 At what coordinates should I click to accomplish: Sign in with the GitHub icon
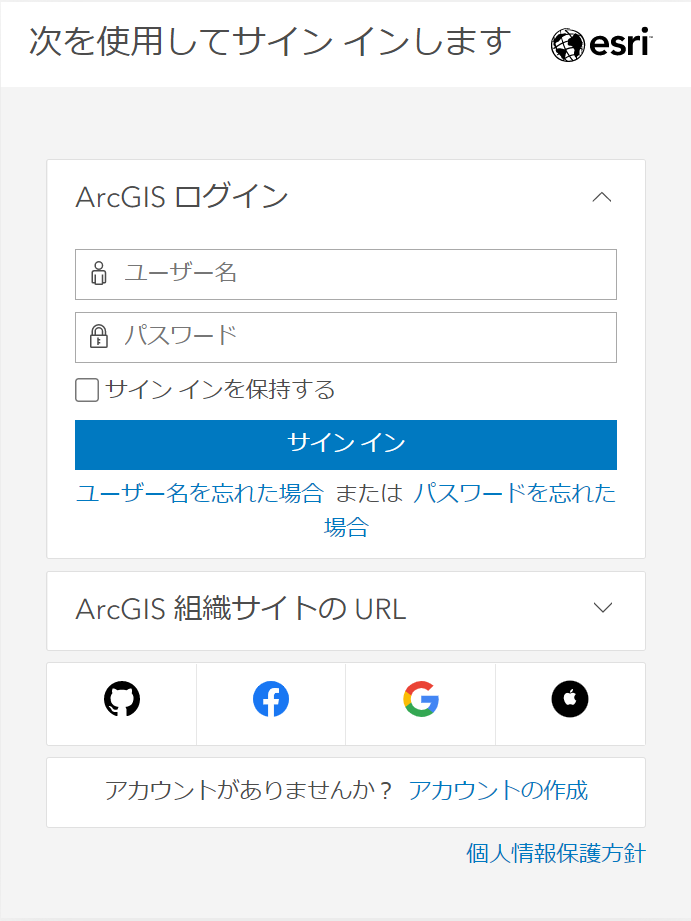(122, 699)
